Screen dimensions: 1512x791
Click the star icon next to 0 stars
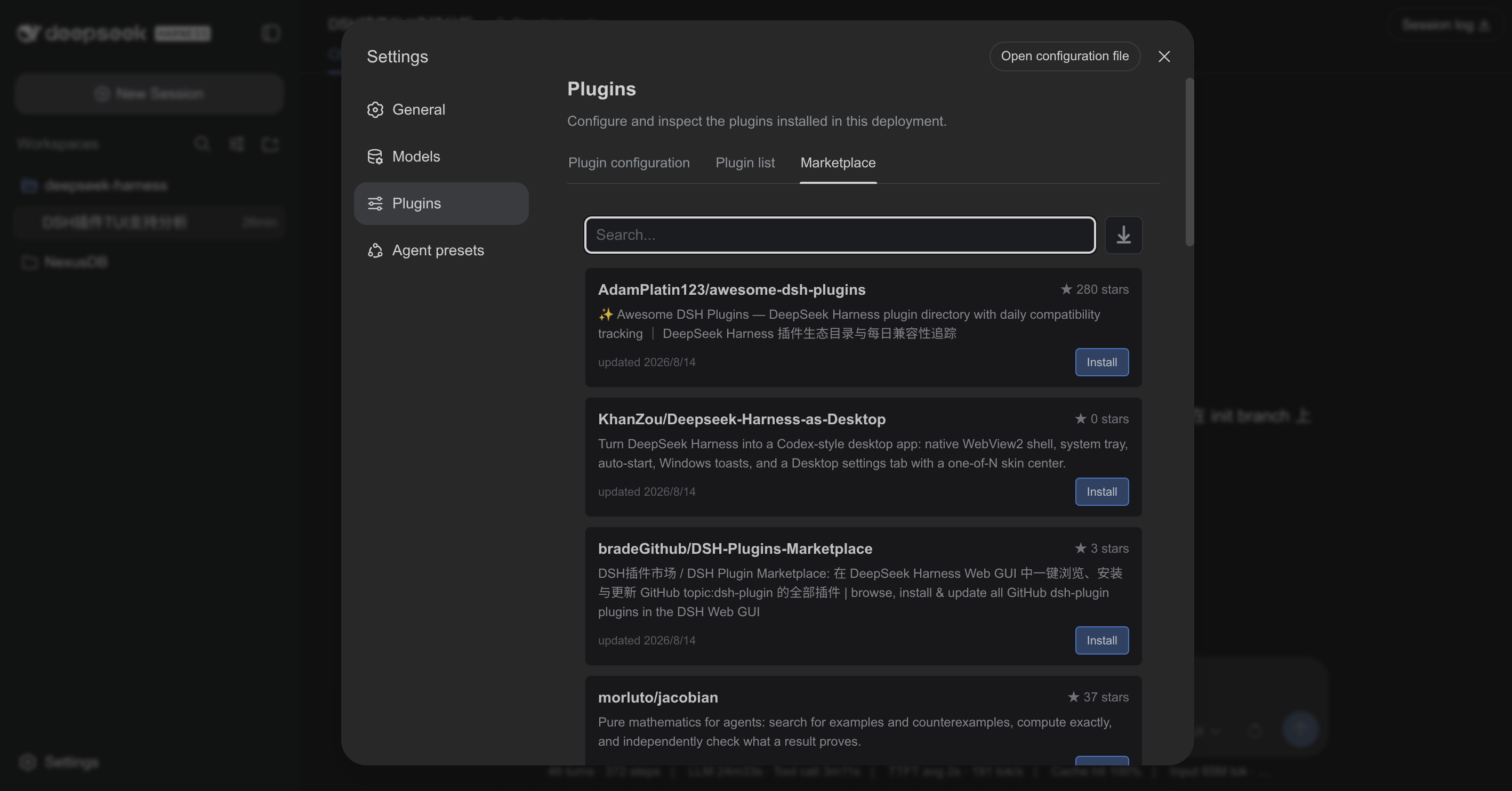coord(1081,418)
